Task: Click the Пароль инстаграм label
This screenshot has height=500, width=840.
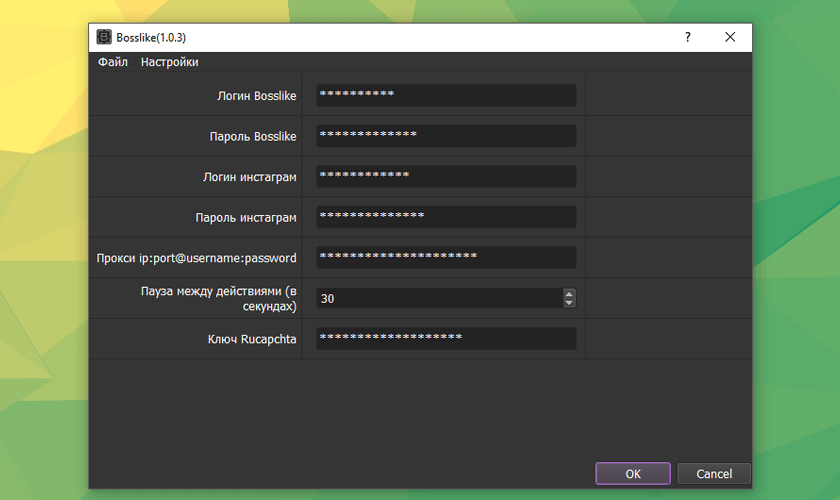Action: (x=246, y=218)
